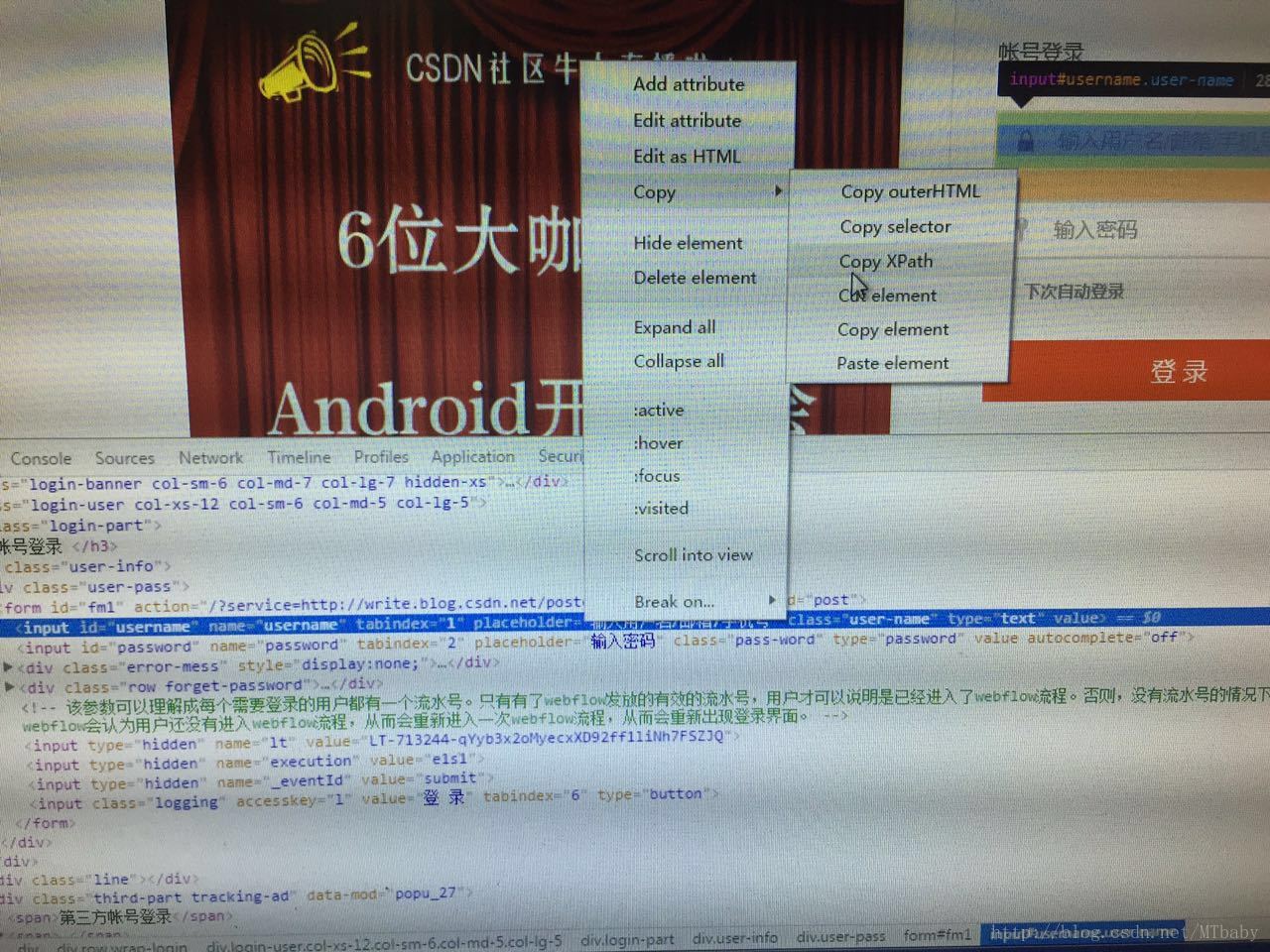Viewport: 1270px width, 952px height.
Task: Click the user-info class DOM line
Action: click(87, 566)
